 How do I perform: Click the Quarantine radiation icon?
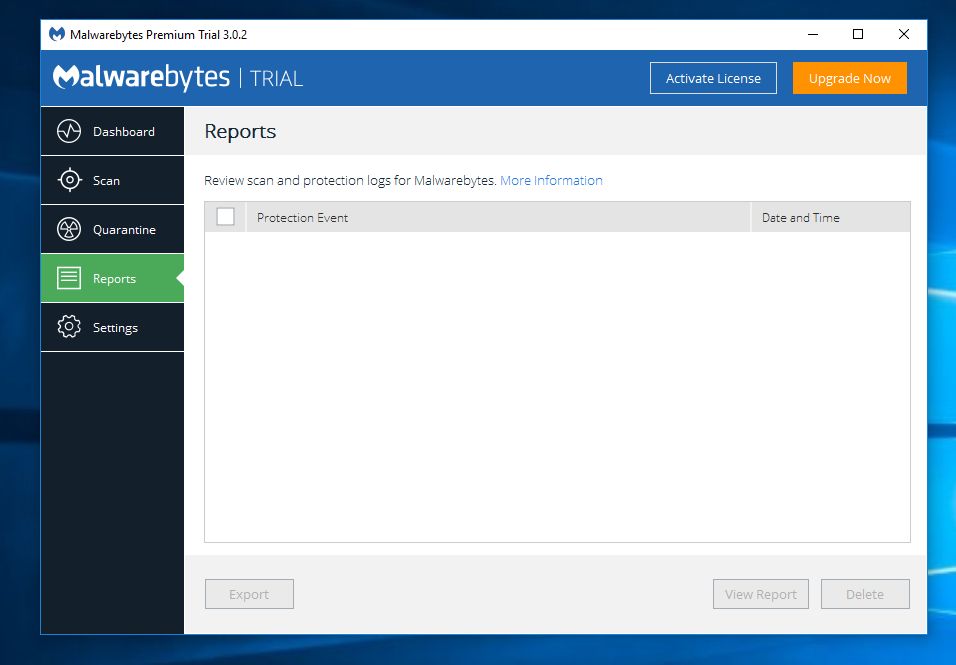(69, 229)
